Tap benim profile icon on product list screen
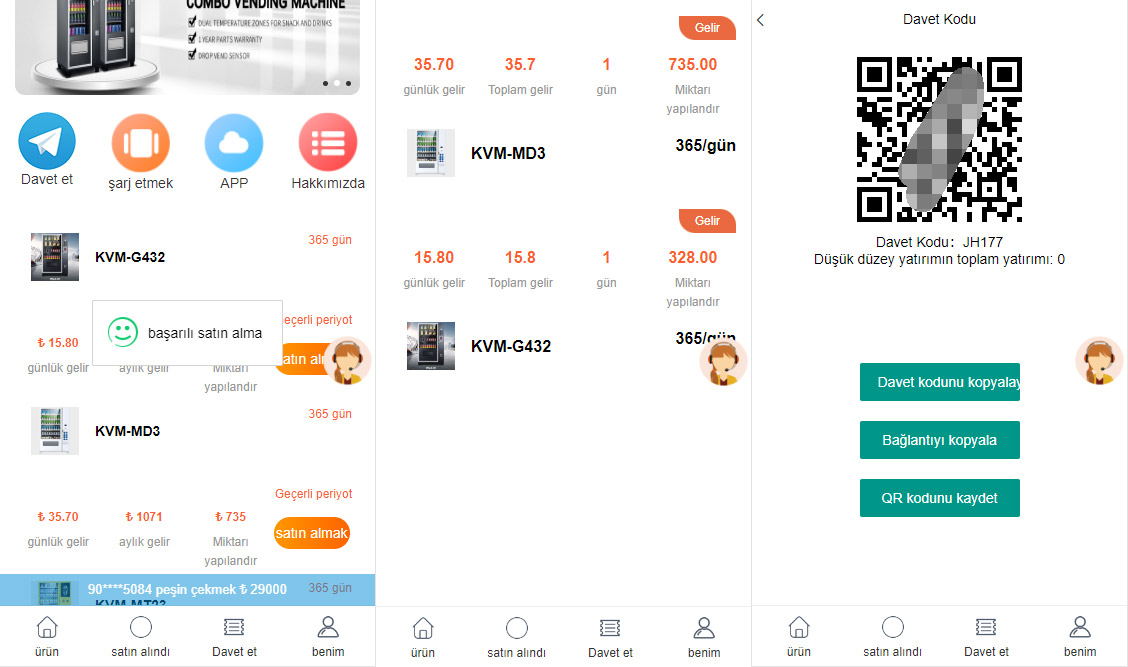1128x667 pixels. (x=328, y=627)
